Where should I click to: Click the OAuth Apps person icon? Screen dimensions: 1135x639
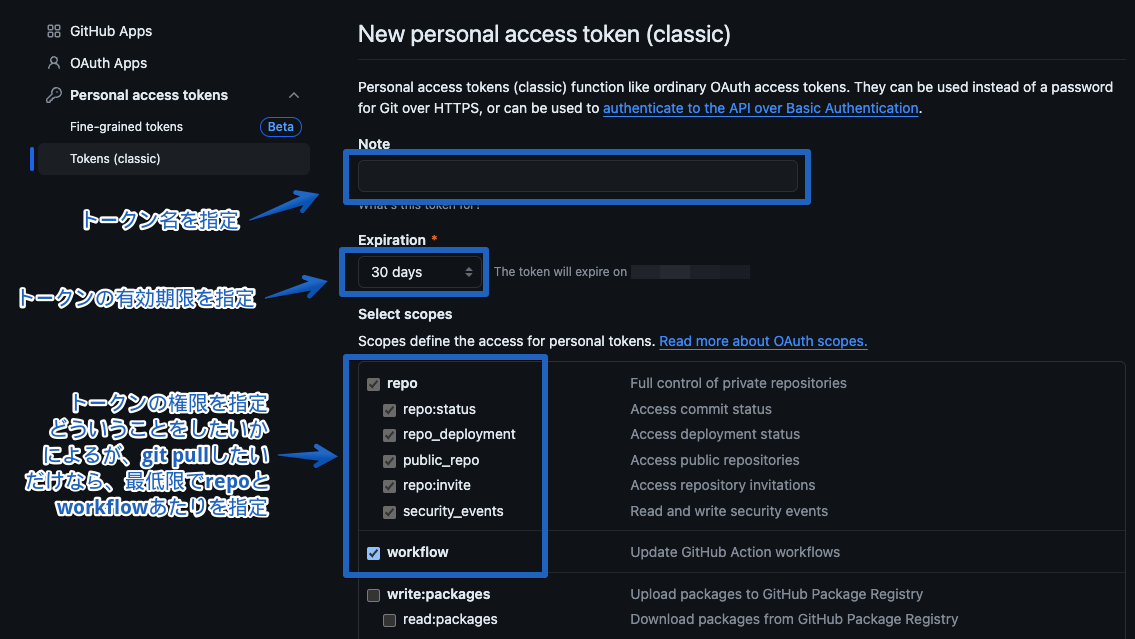click(53, 63)
